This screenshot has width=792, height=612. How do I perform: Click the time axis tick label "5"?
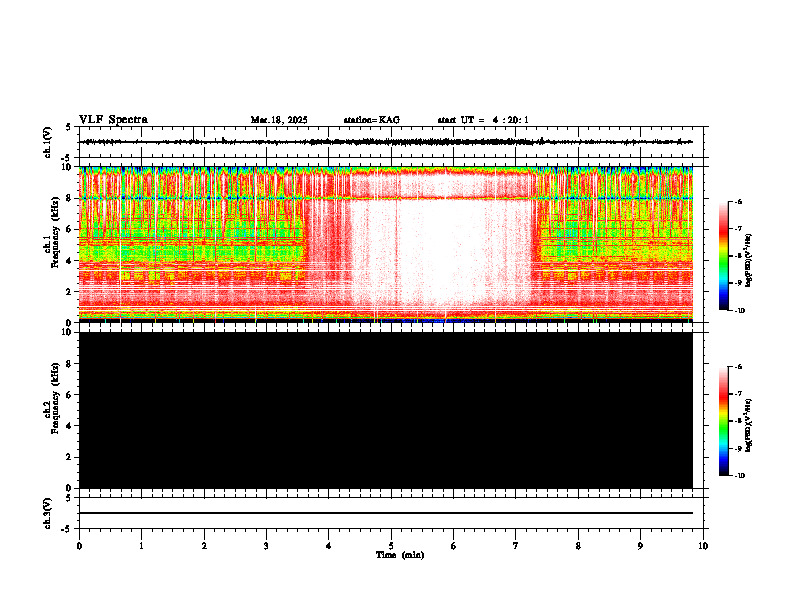click(x=391, y=546)
